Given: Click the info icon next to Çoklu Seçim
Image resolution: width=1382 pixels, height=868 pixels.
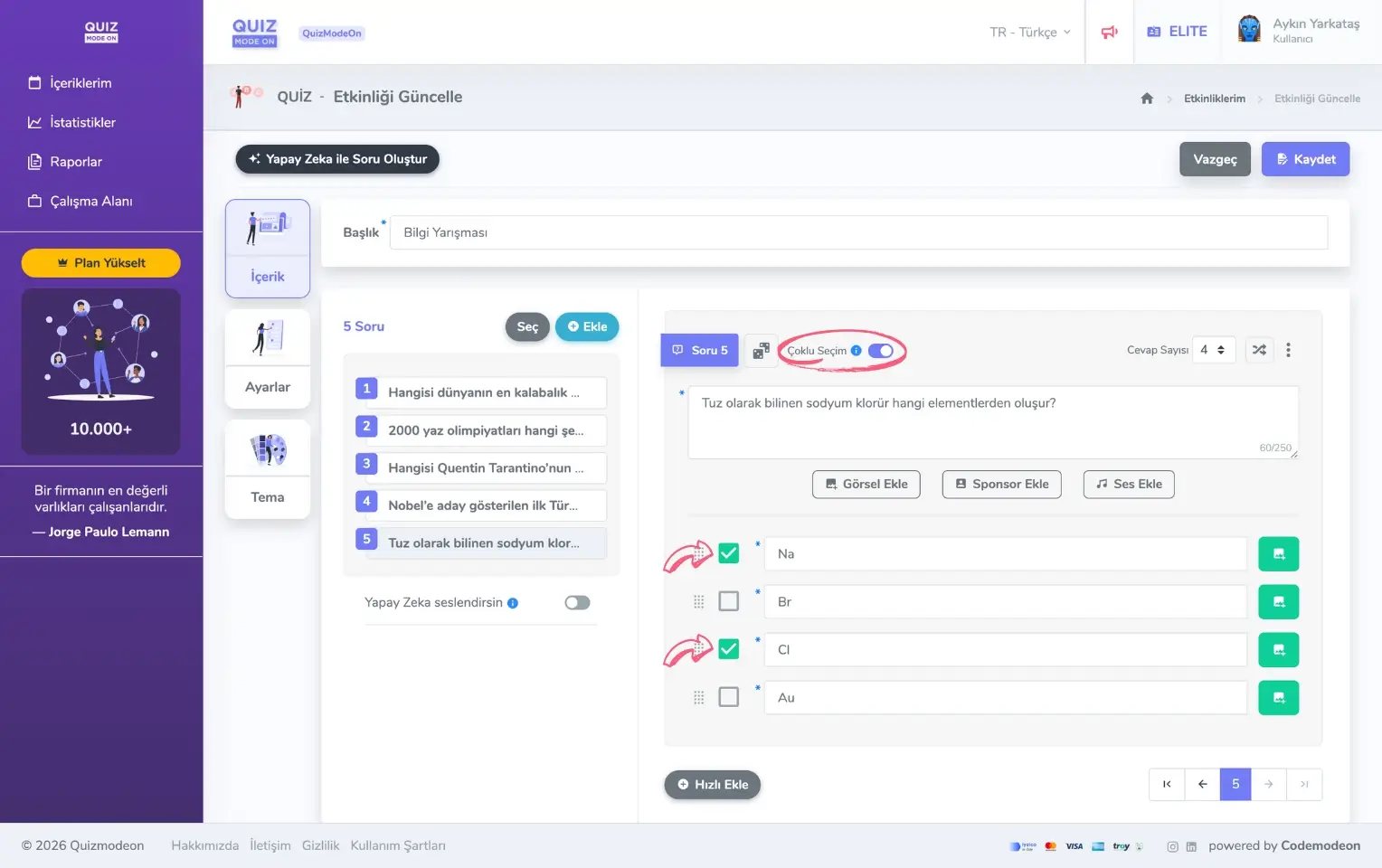Looking at the screenshot, I should pyautogui.click(x=856, y=351).
